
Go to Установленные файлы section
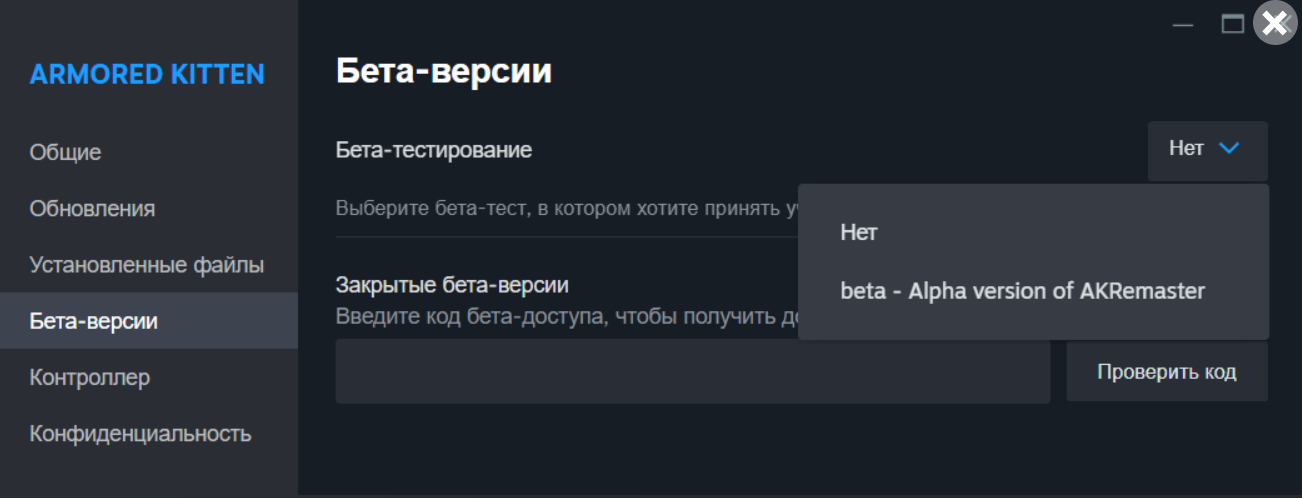click(149, 265)
